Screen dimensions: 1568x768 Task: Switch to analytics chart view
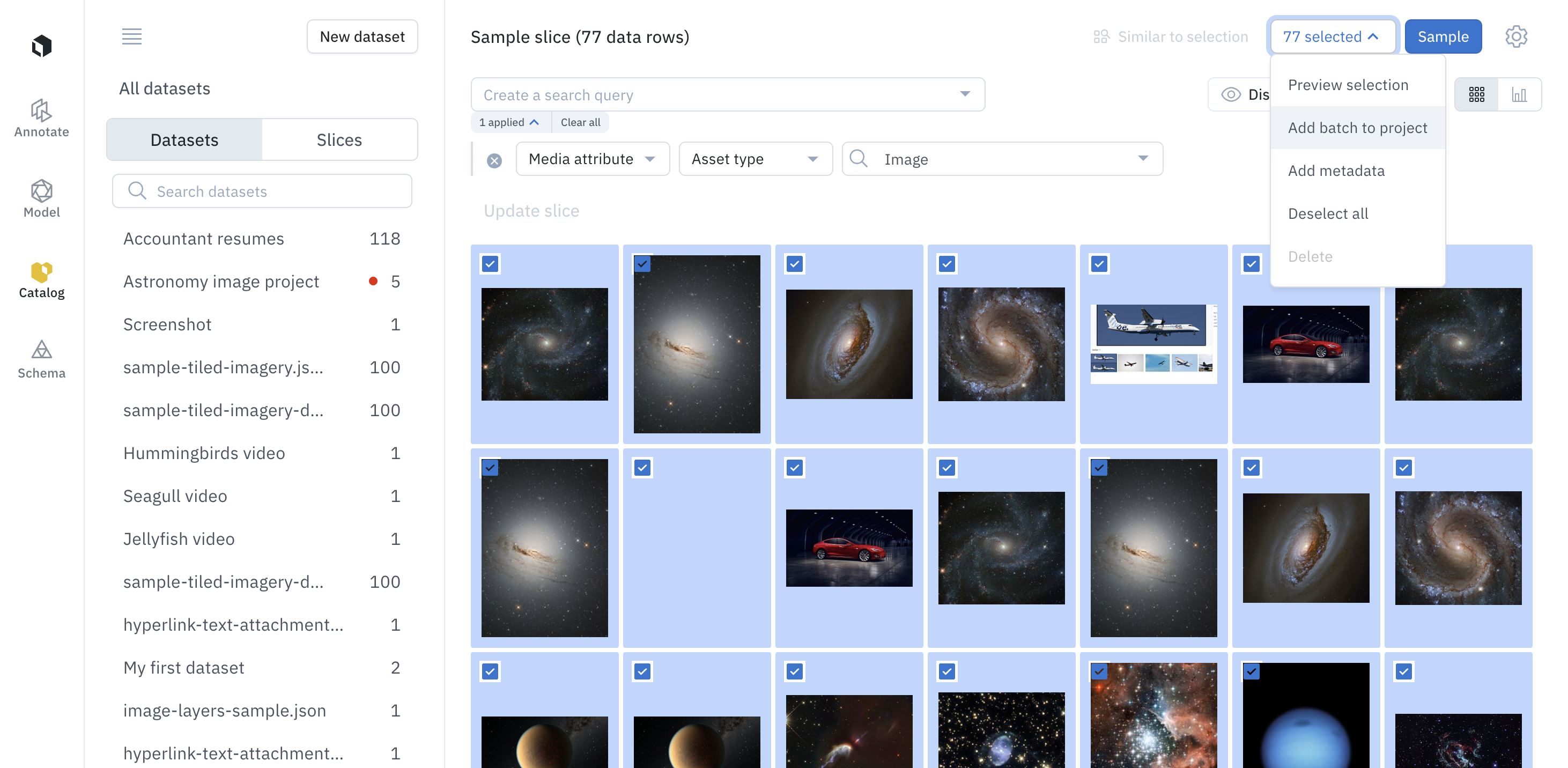coord(1519,94)
